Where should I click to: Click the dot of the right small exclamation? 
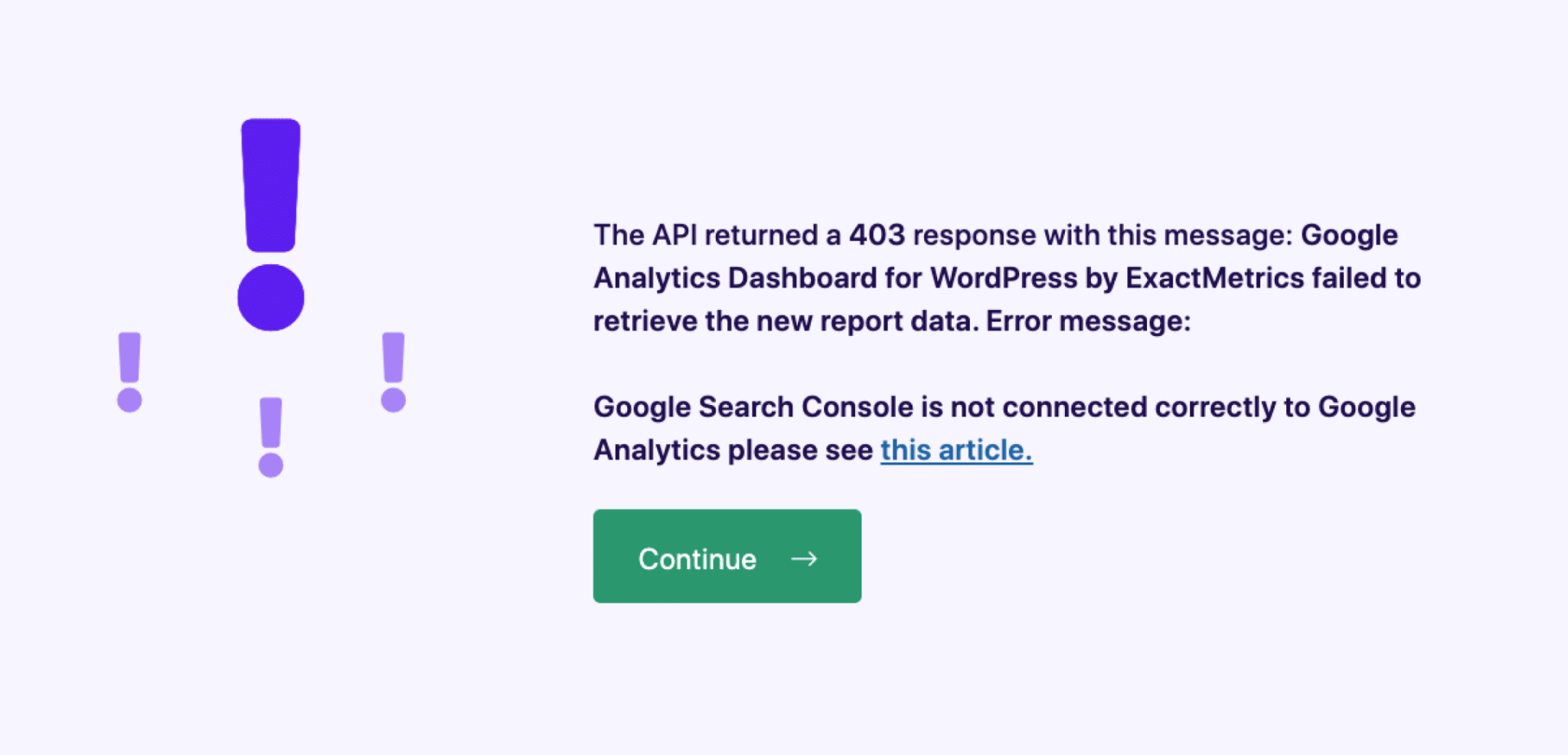(393, 400)
